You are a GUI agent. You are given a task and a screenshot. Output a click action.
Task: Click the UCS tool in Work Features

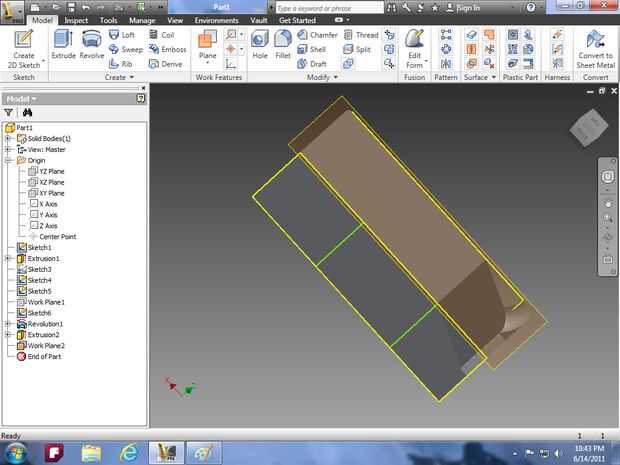231,64
